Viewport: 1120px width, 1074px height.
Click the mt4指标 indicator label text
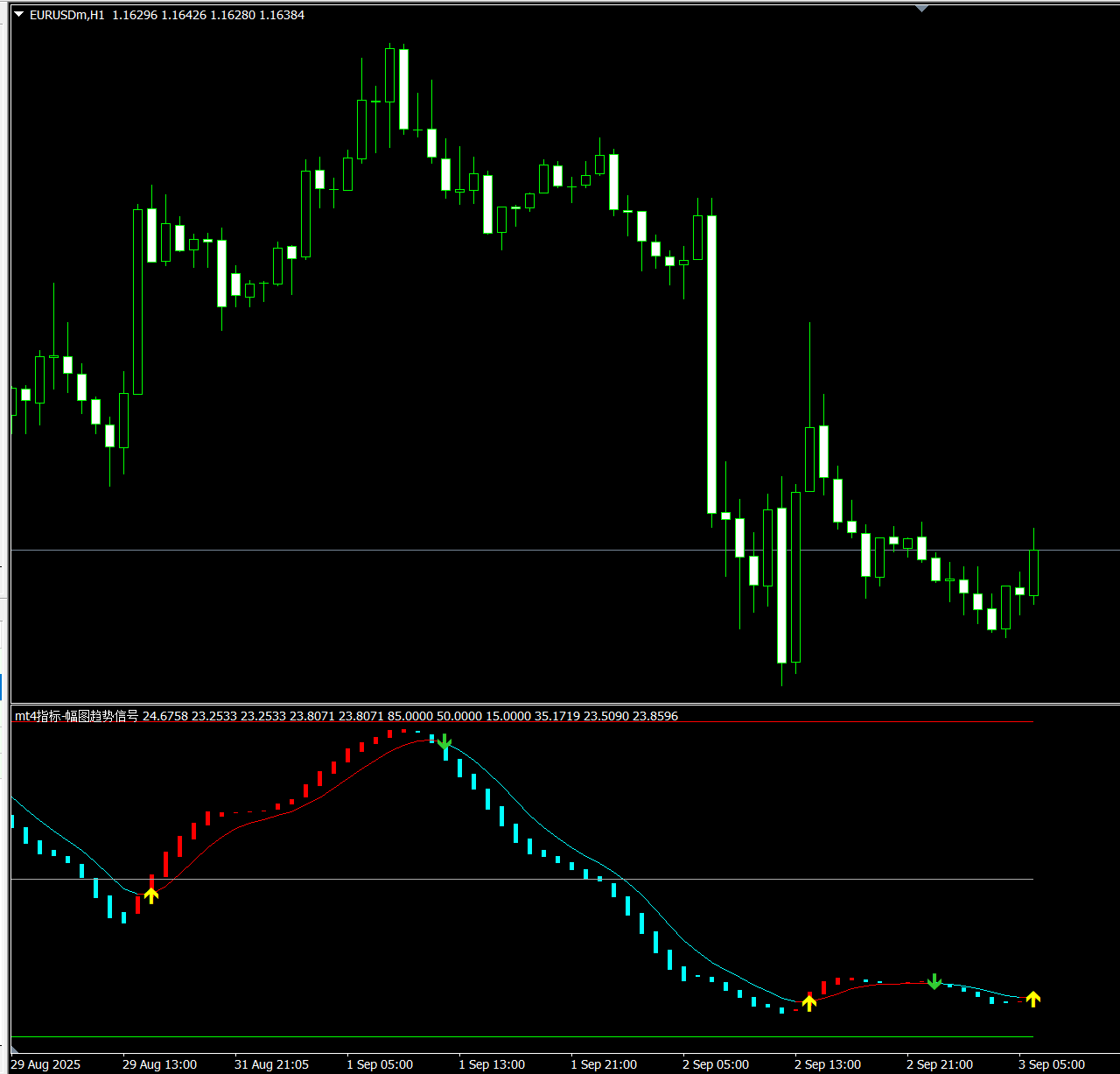point(76,716)
